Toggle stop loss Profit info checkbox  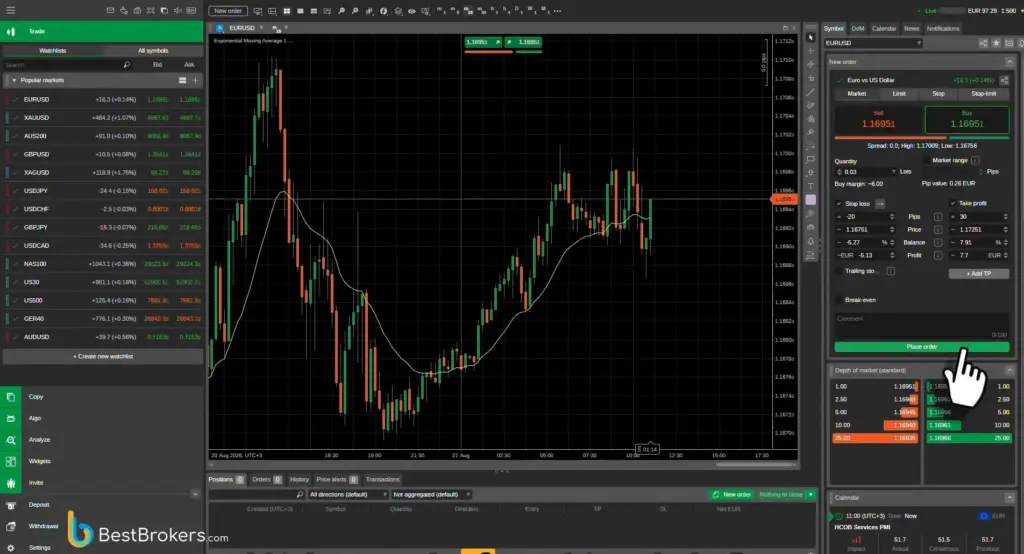(x=938, y=255)
